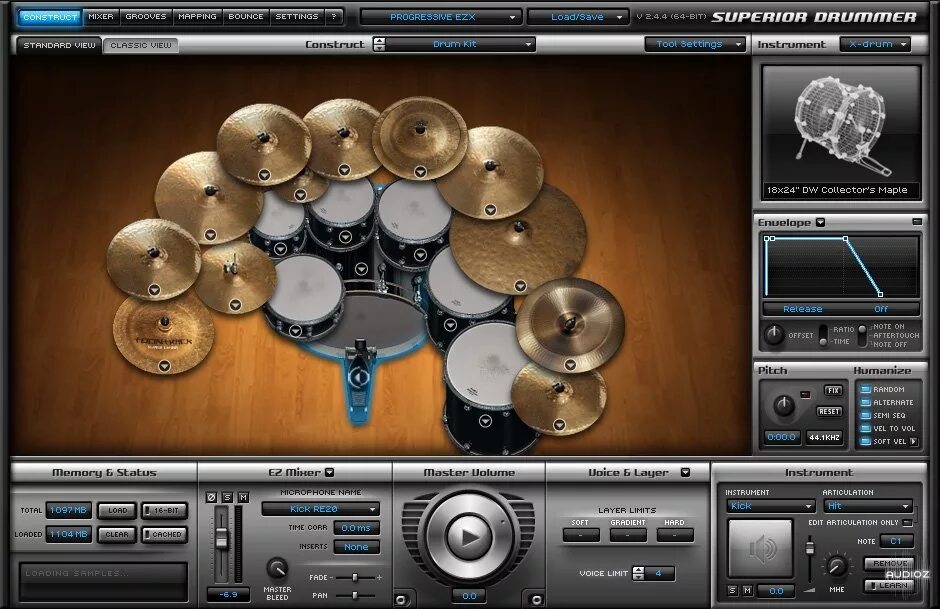Click the Construct up/down stepper arrows
The image size is (940, 609).
pos(379,44)
